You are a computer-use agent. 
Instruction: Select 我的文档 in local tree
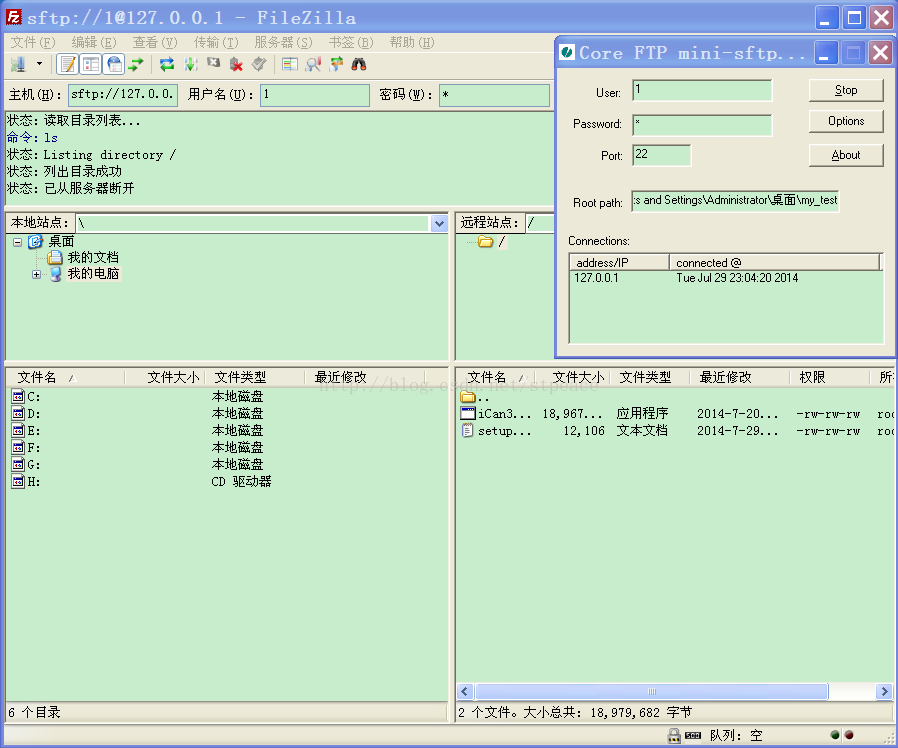point(93,258)
